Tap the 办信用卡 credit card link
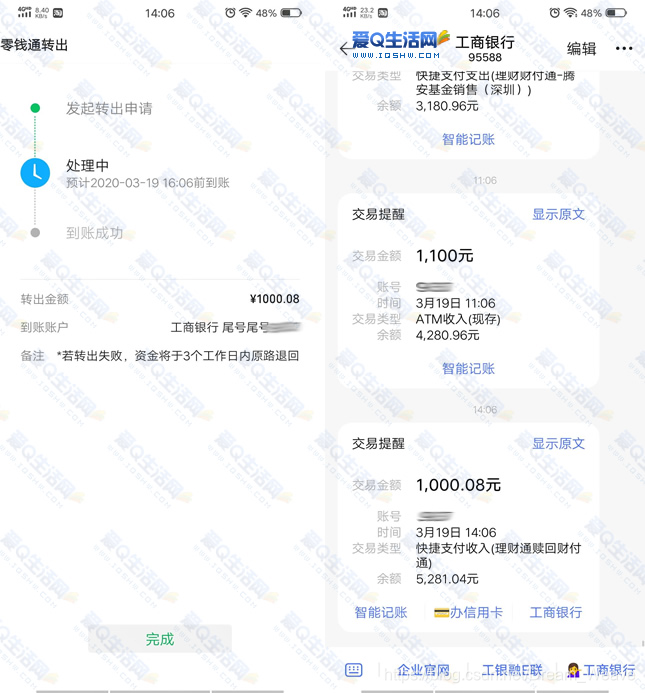 (x=468, y=612)
